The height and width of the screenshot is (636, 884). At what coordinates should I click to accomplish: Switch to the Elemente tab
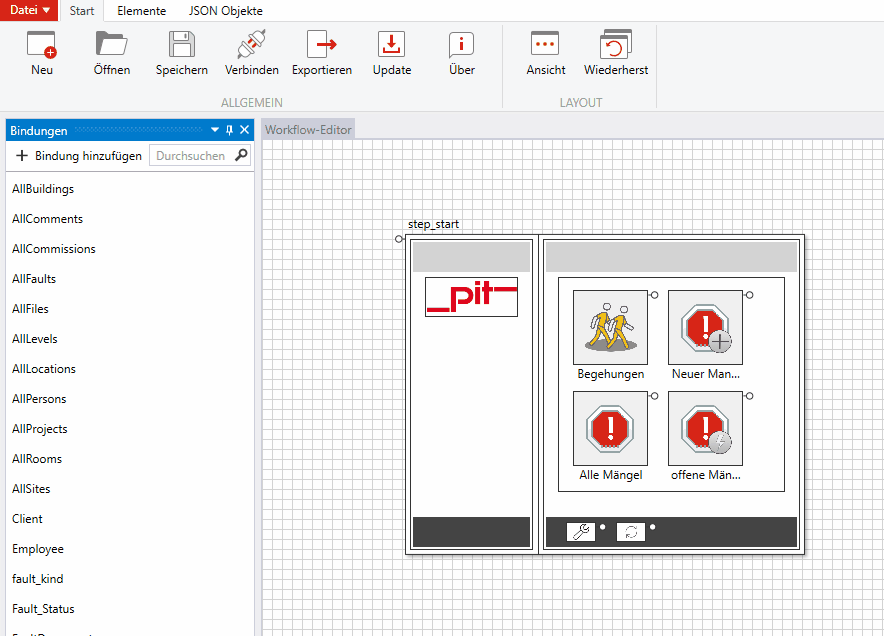coord(142,11)
